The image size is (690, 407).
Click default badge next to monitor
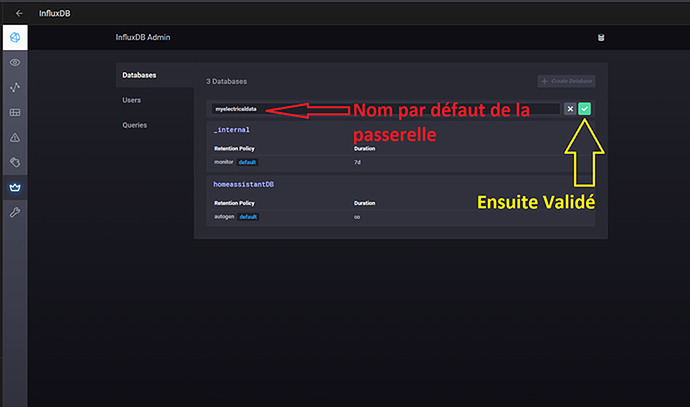tap(247, 162)
